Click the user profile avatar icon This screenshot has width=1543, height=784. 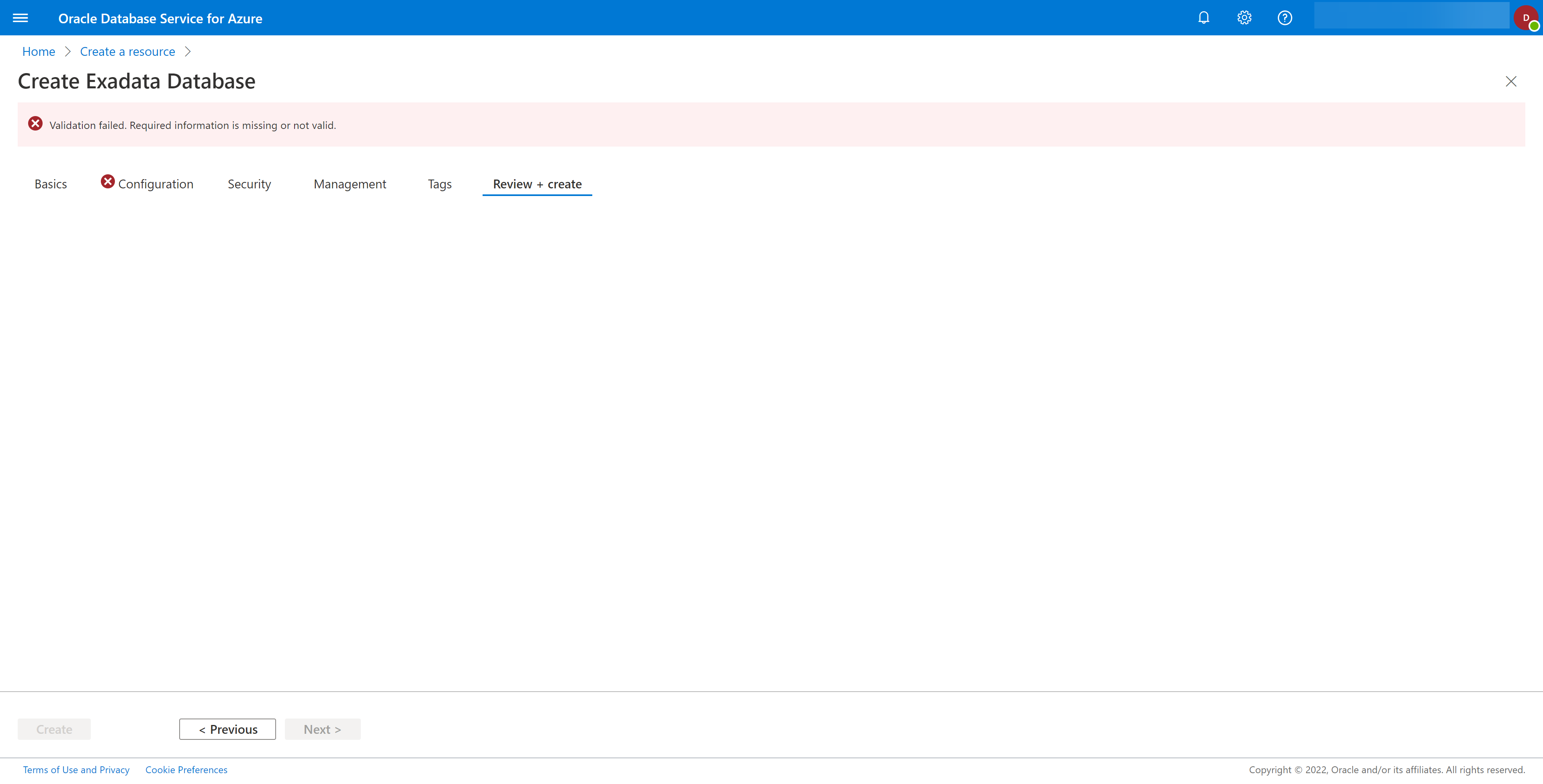point(1524,17)
